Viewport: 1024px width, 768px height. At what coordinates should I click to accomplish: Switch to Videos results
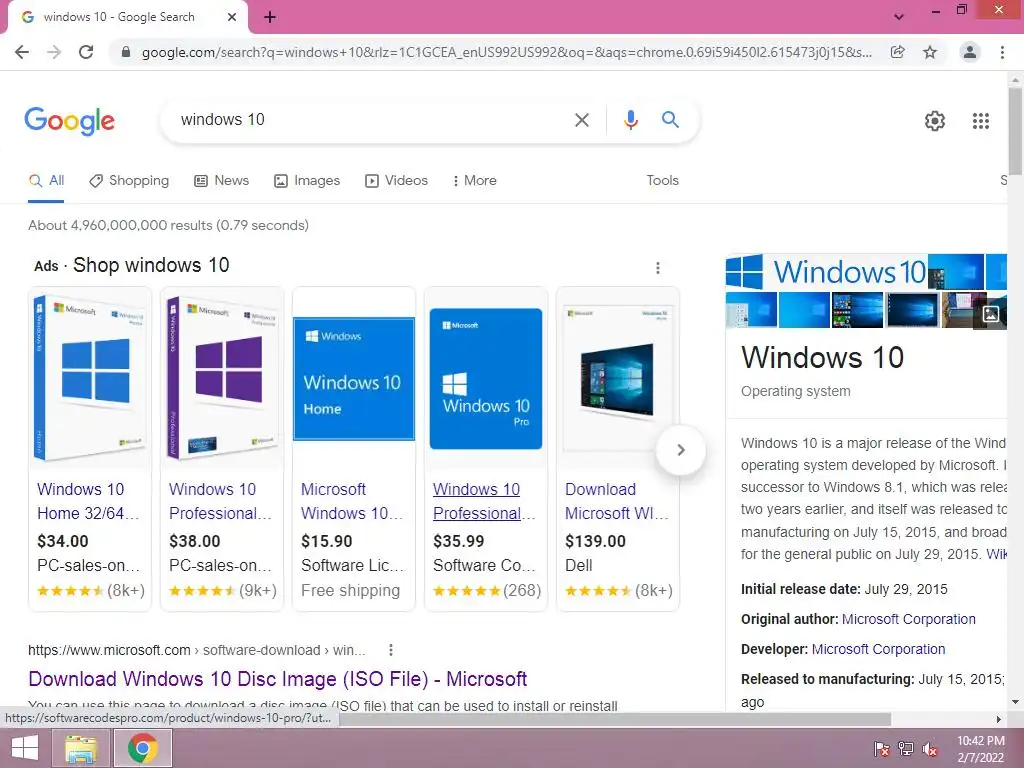(x=396, y=181)
